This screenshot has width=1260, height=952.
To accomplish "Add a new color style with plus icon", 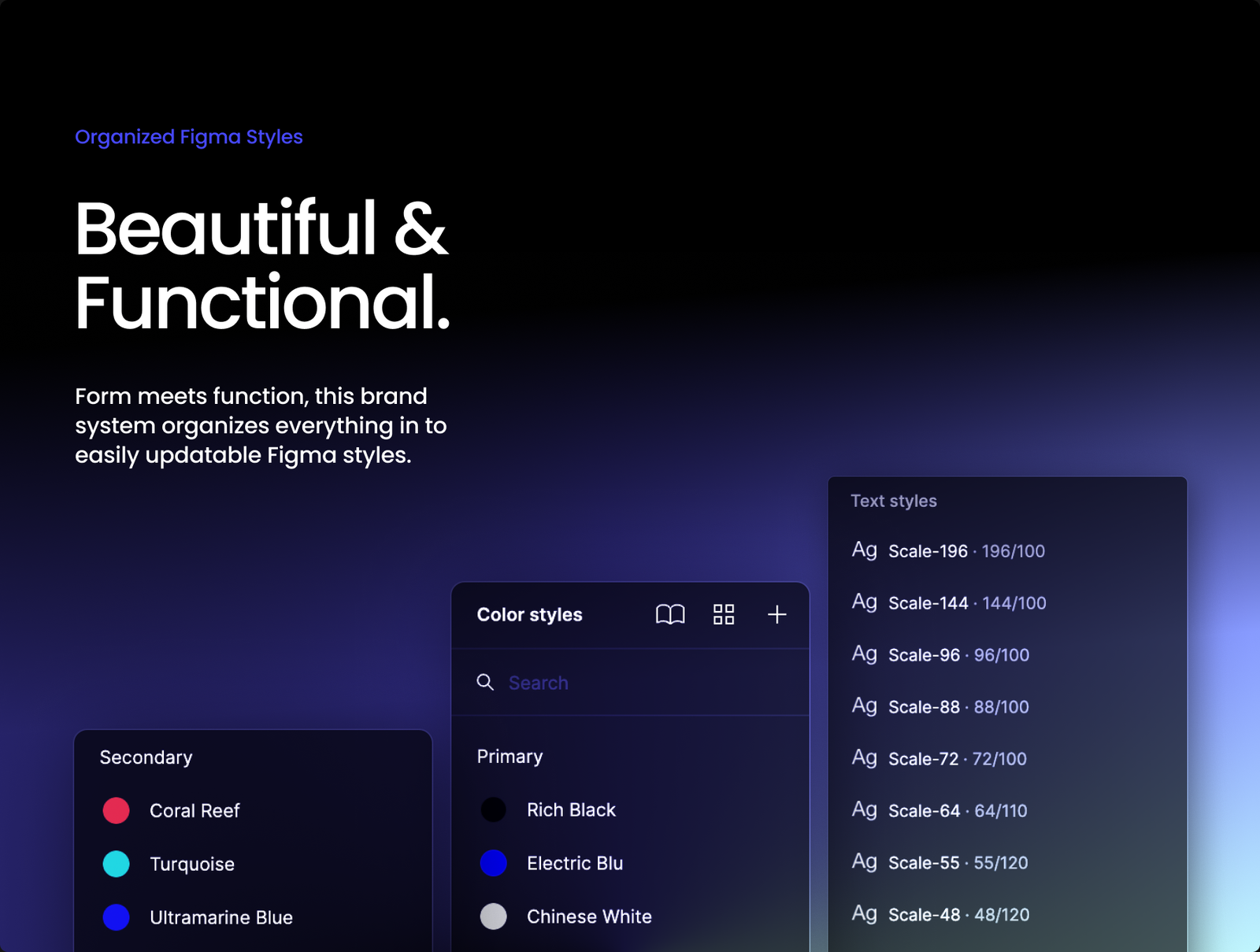I will pos(776,615).
